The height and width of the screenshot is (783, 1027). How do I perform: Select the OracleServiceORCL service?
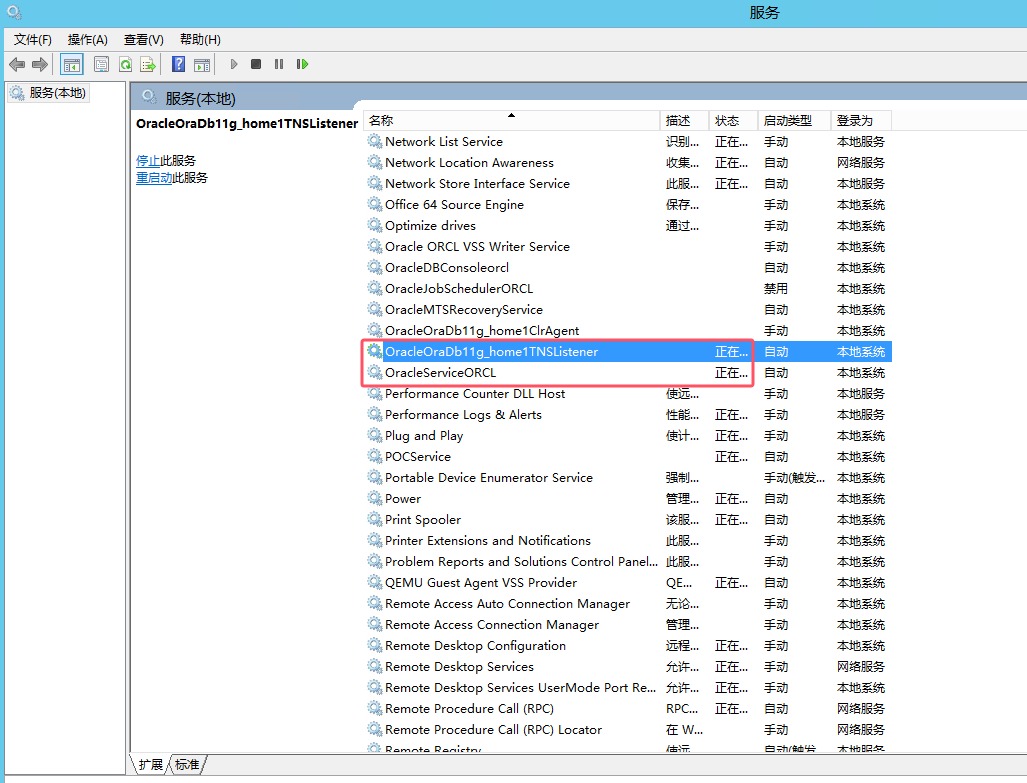(440, 372)
